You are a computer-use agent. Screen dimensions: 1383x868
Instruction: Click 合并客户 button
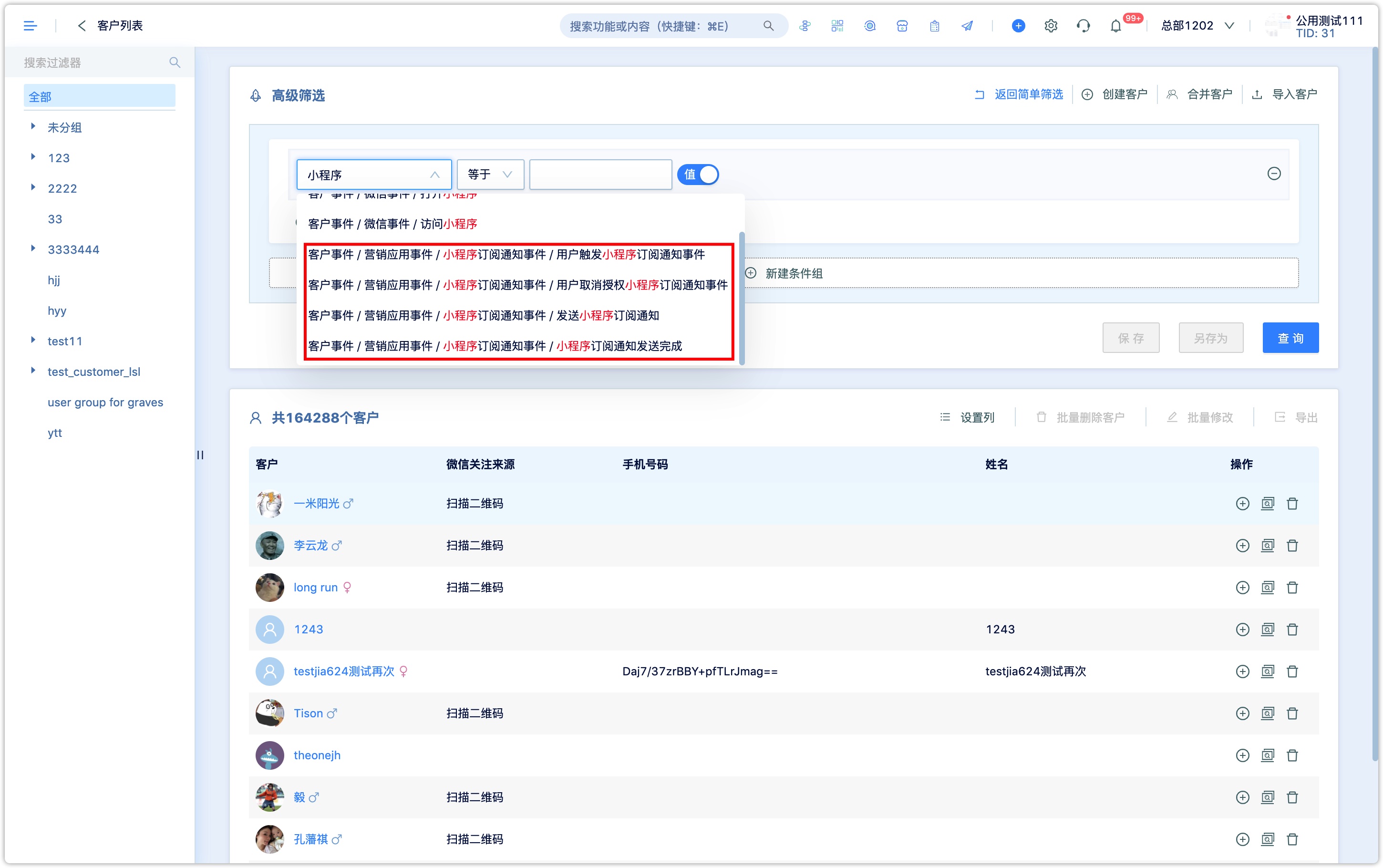(1199, 94)
